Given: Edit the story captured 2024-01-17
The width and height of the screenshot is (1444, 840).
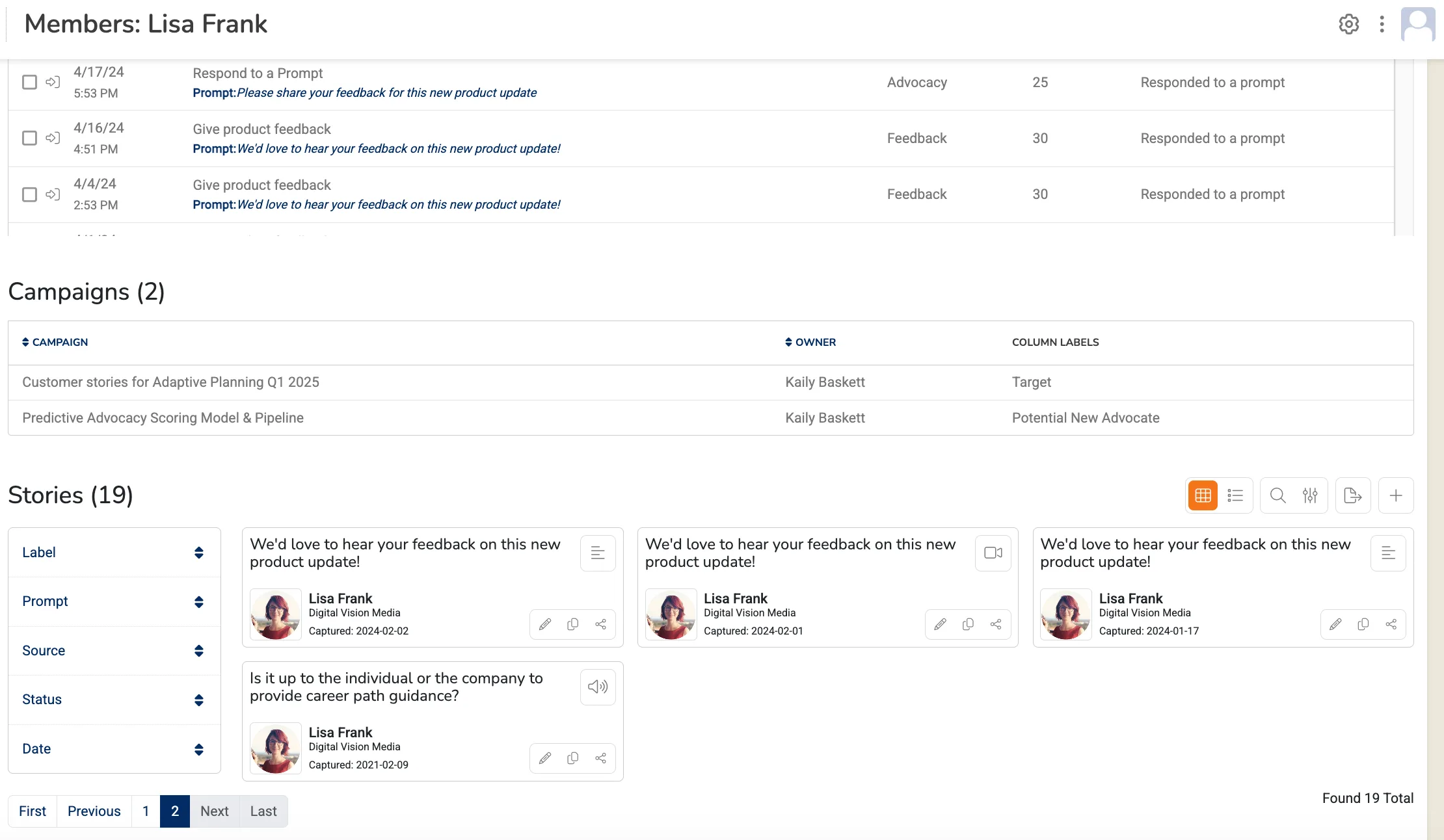Looking at the screenshot, I should click(x=1335, y=624).
